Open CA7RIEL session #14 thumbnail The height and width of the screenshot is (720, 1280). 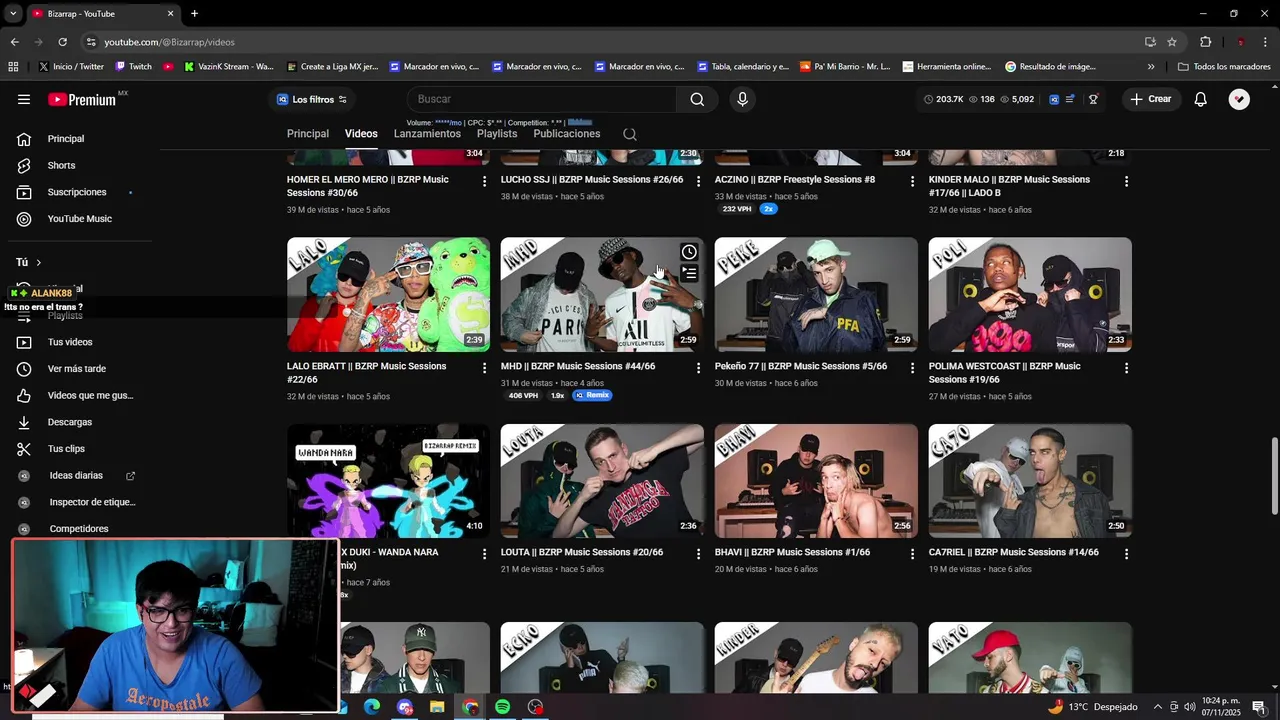[x=1030, y=481]
